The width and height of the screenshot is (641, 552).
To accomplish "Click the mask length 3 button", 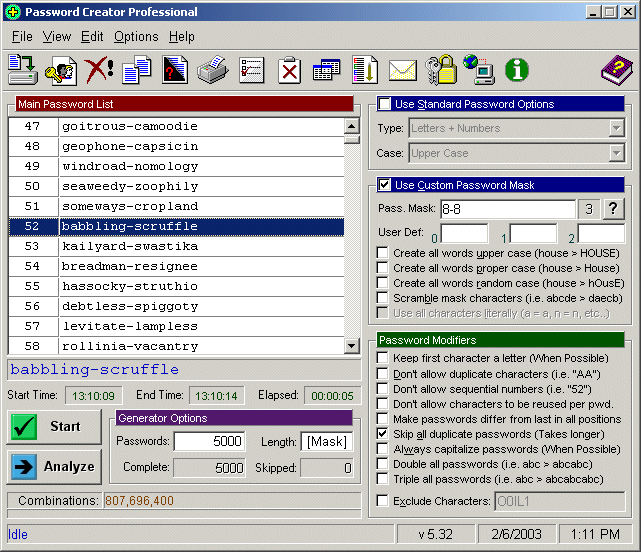I will [589, 209].
